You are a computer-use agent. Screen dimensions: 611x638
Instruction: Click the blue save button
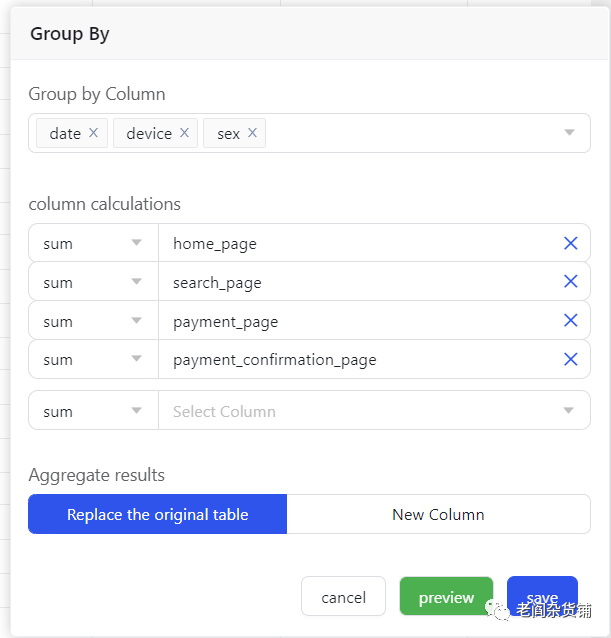[x=542, y=596]
